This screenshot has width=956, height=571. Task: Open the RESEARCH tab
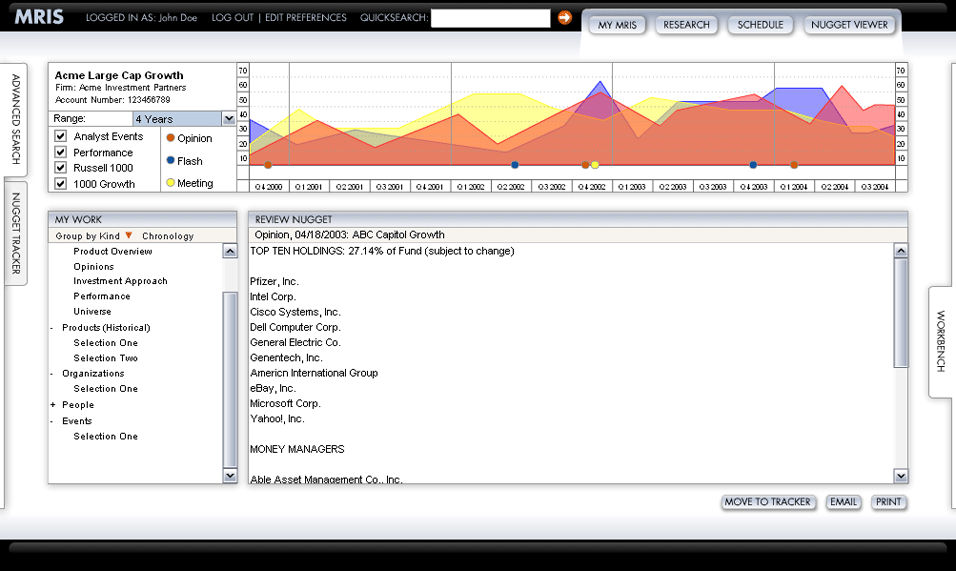[687, 25]
